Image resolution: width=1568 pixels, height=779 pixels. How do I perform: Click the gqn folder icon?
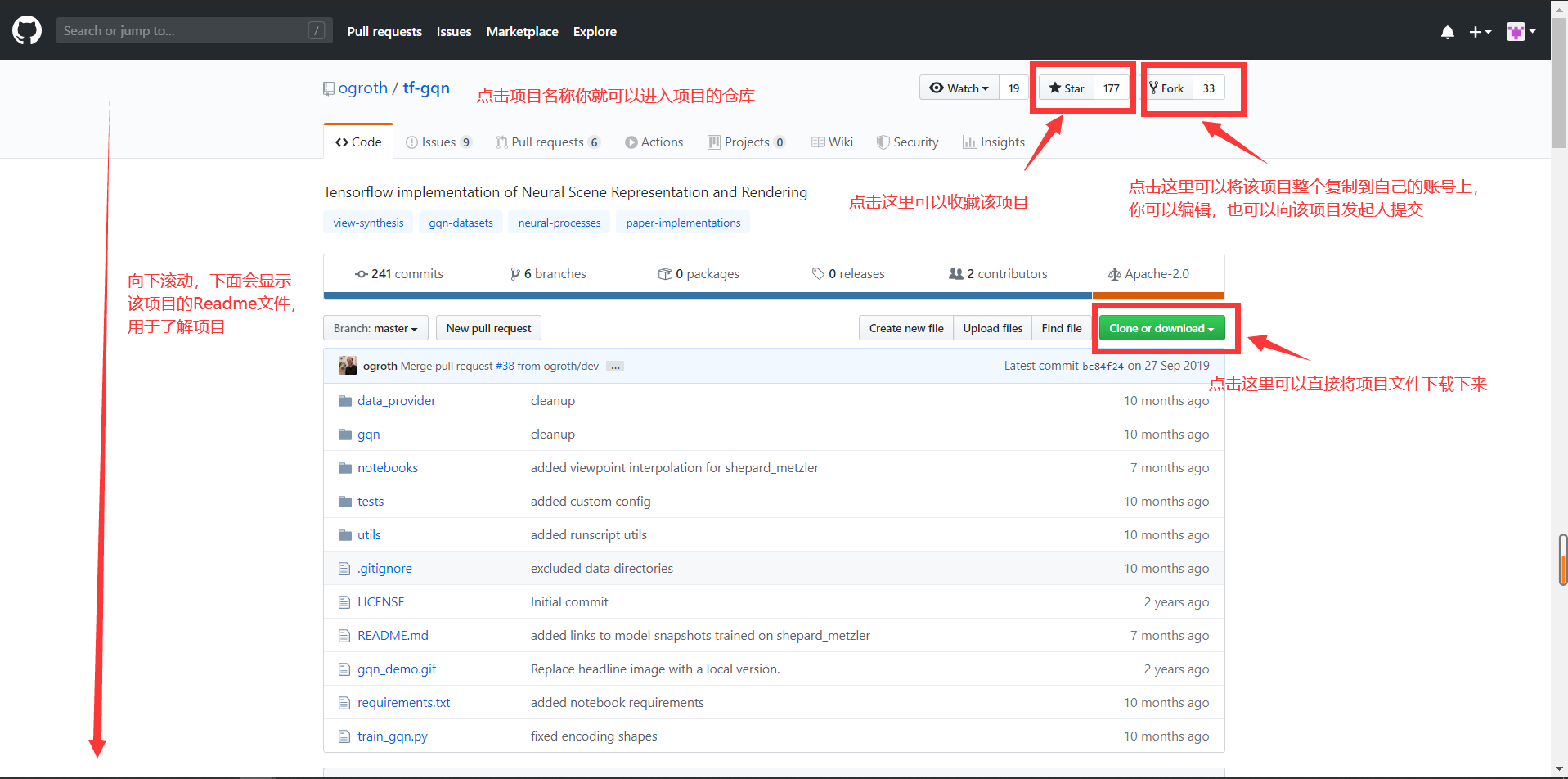(x=345, y=435)
